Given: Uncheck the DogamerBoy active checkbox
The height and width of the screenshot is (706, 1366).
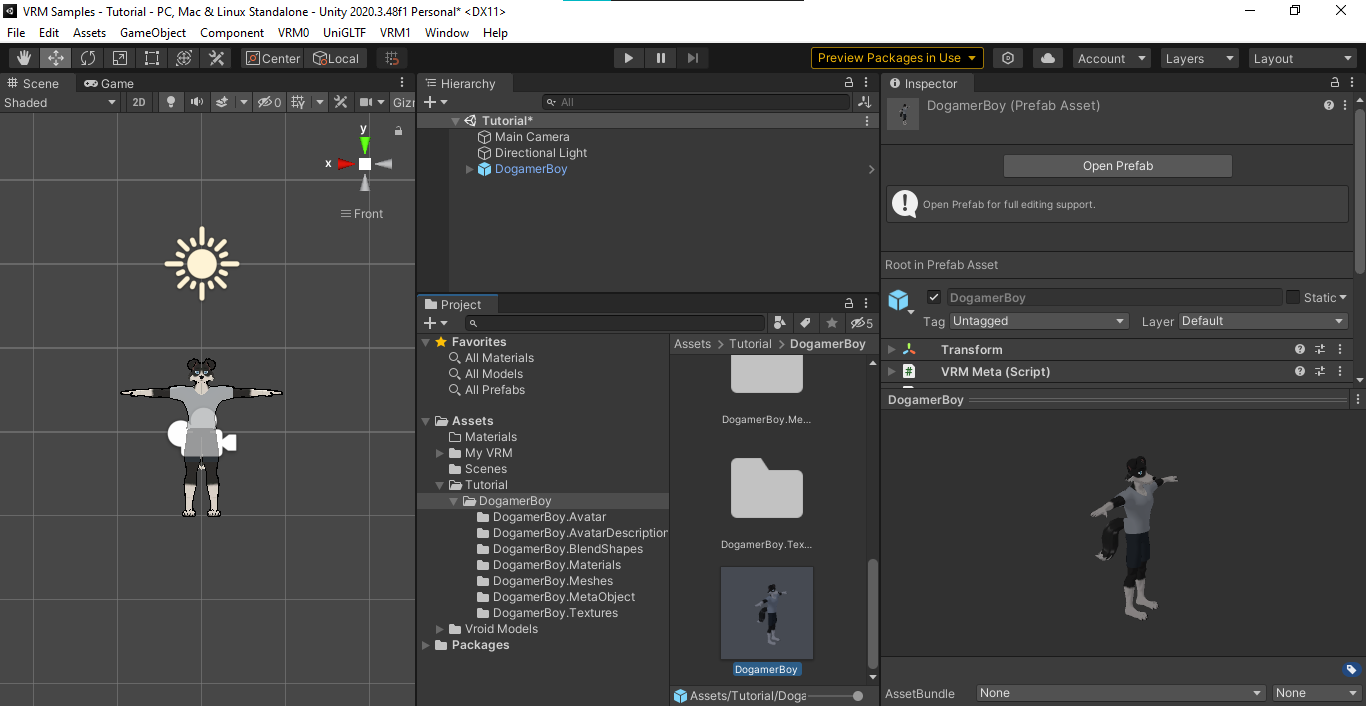Looking at the screenshot, I should [x=934, y=297].
